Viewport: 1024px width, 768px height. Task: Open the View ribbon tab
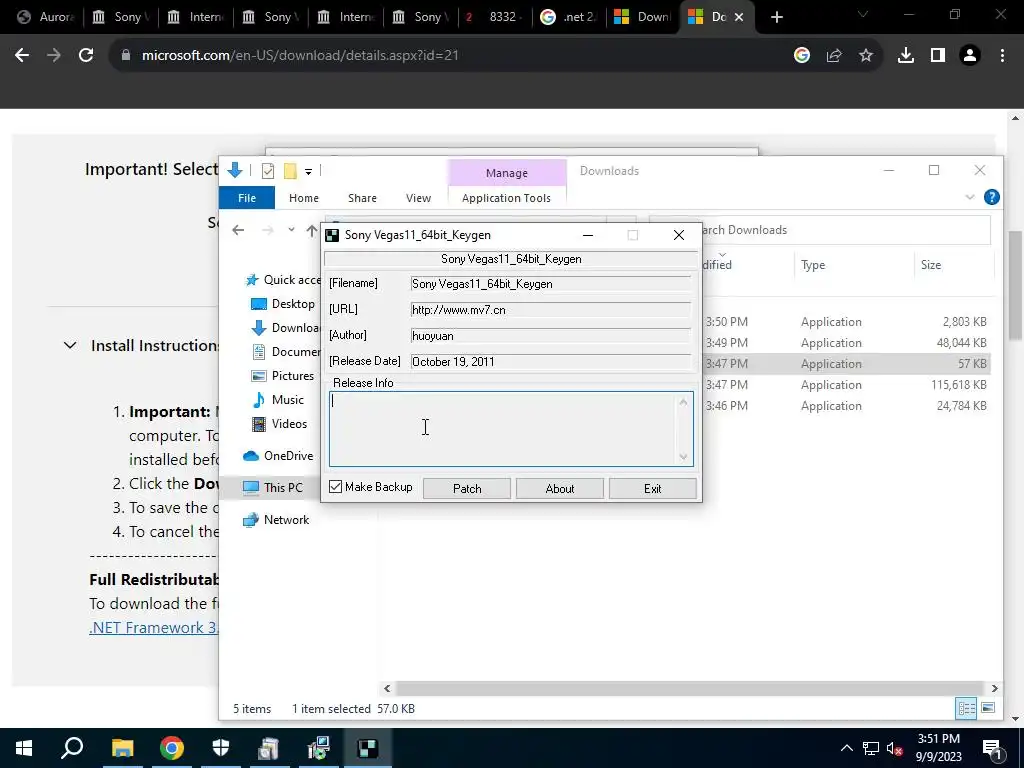point(418,198)
